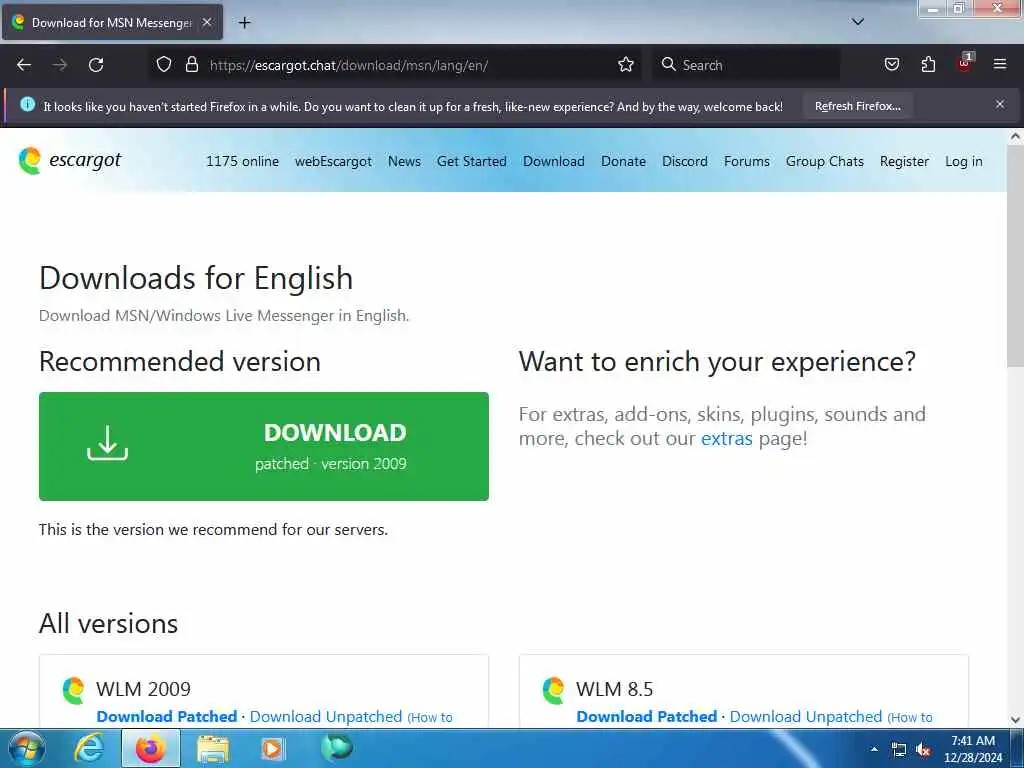Open the webEscargot nav link
The image size is (1024, 768).
tap(333, 161)
